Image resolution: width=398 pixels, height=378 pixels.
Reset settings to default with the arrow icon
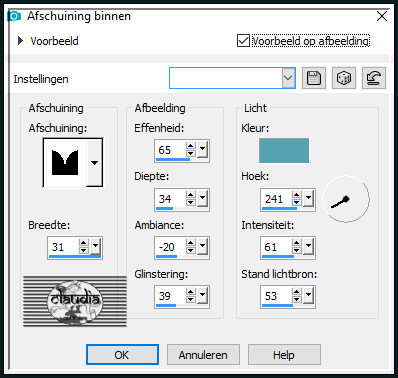click(x=374, y=78)
